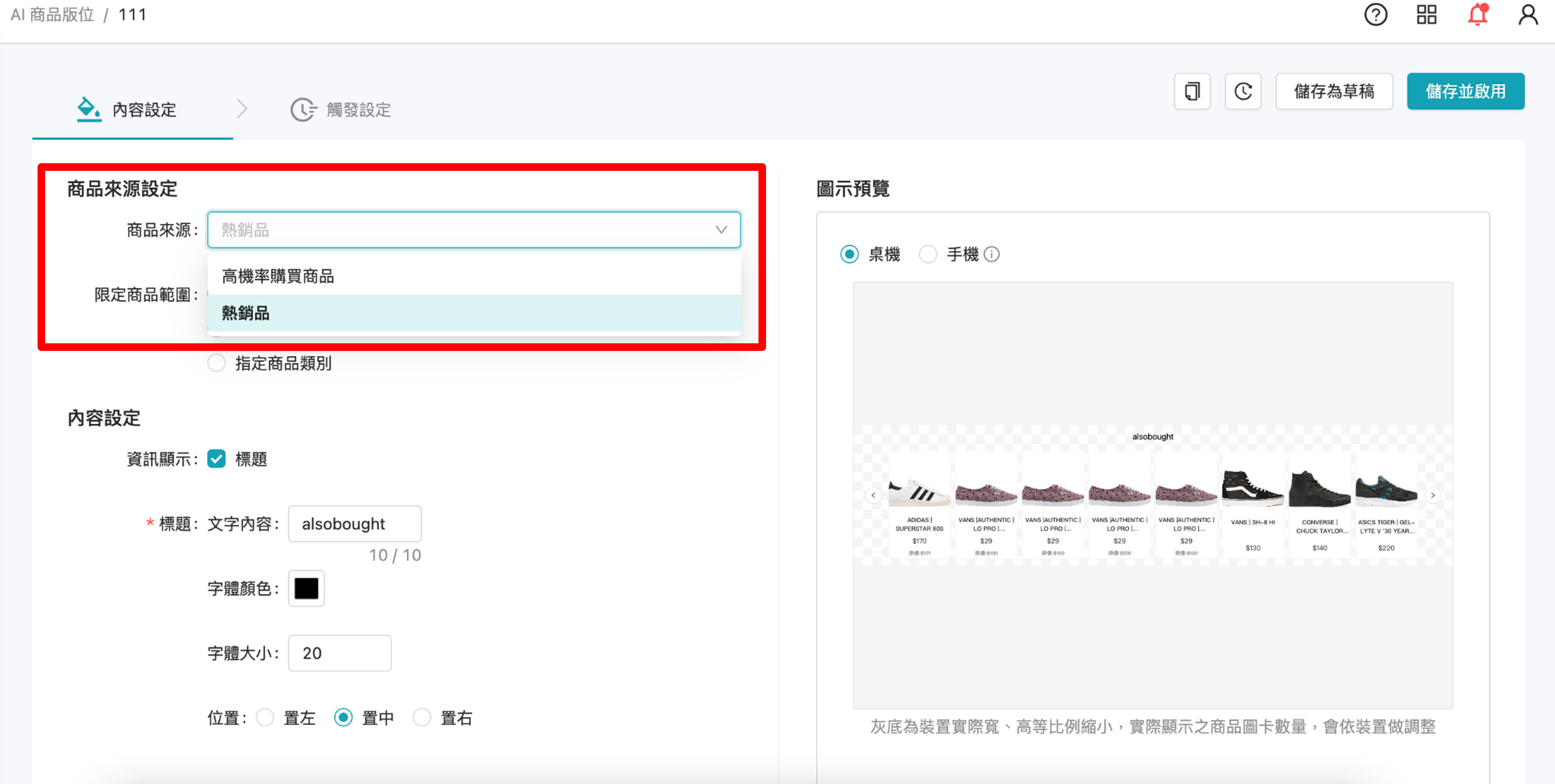This screenshot has width=1555, height=784.
Task: Click the 儲存為草稿 button
Action: point(1334,91)
